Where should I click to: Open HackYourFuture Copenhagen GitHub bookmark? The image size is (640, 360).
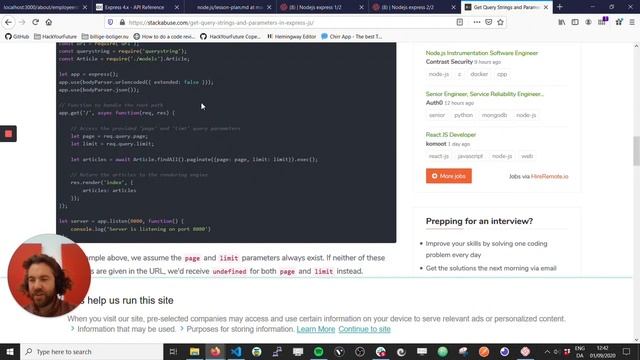click(230, 36)
